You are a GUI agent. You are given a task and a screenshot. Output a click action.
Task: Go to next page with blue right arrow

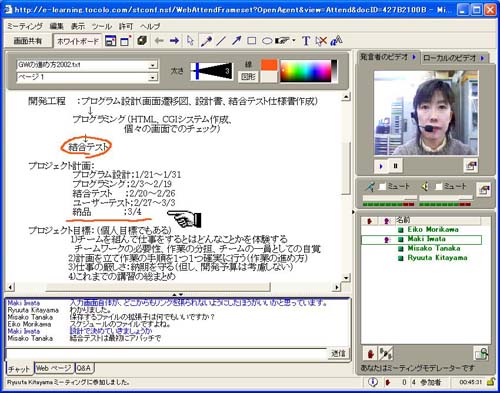[174, 41]
